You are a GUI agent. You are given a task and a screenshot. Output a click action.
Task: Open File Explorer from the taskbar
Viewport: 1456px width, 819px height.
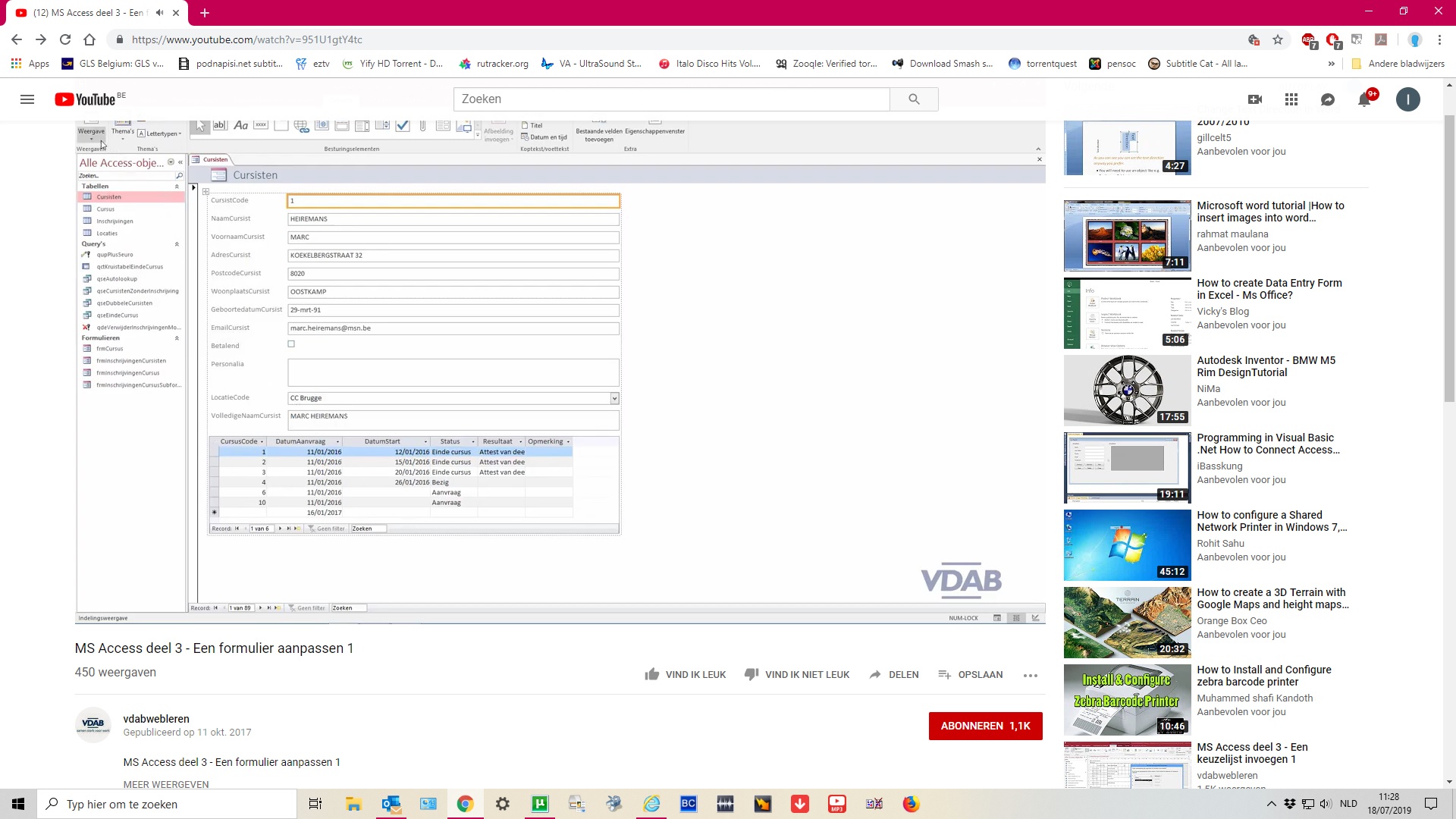pos(353,804)
